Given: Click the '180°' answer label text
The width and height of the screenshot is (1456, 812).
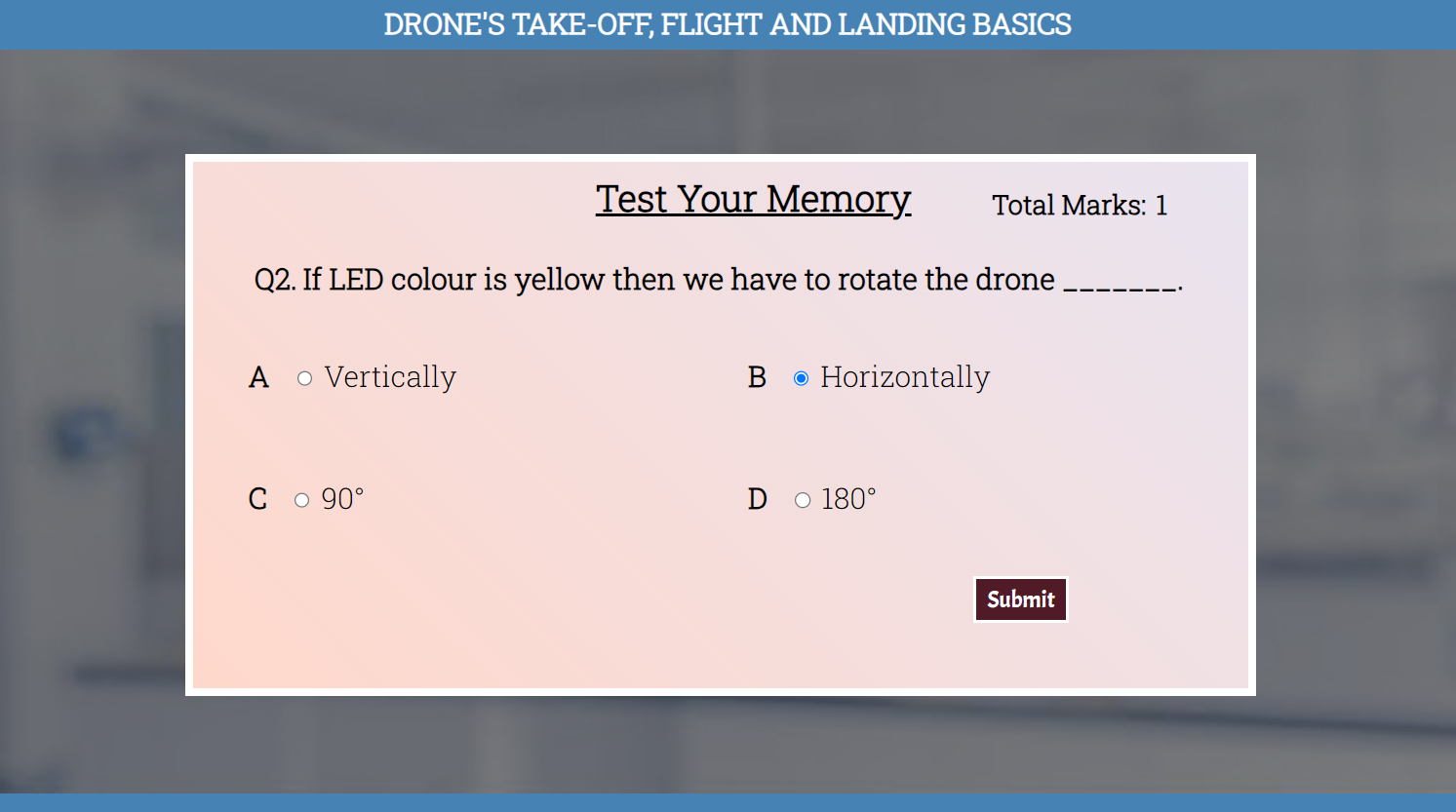Looking at the screenshot, I should coord(848,499).
